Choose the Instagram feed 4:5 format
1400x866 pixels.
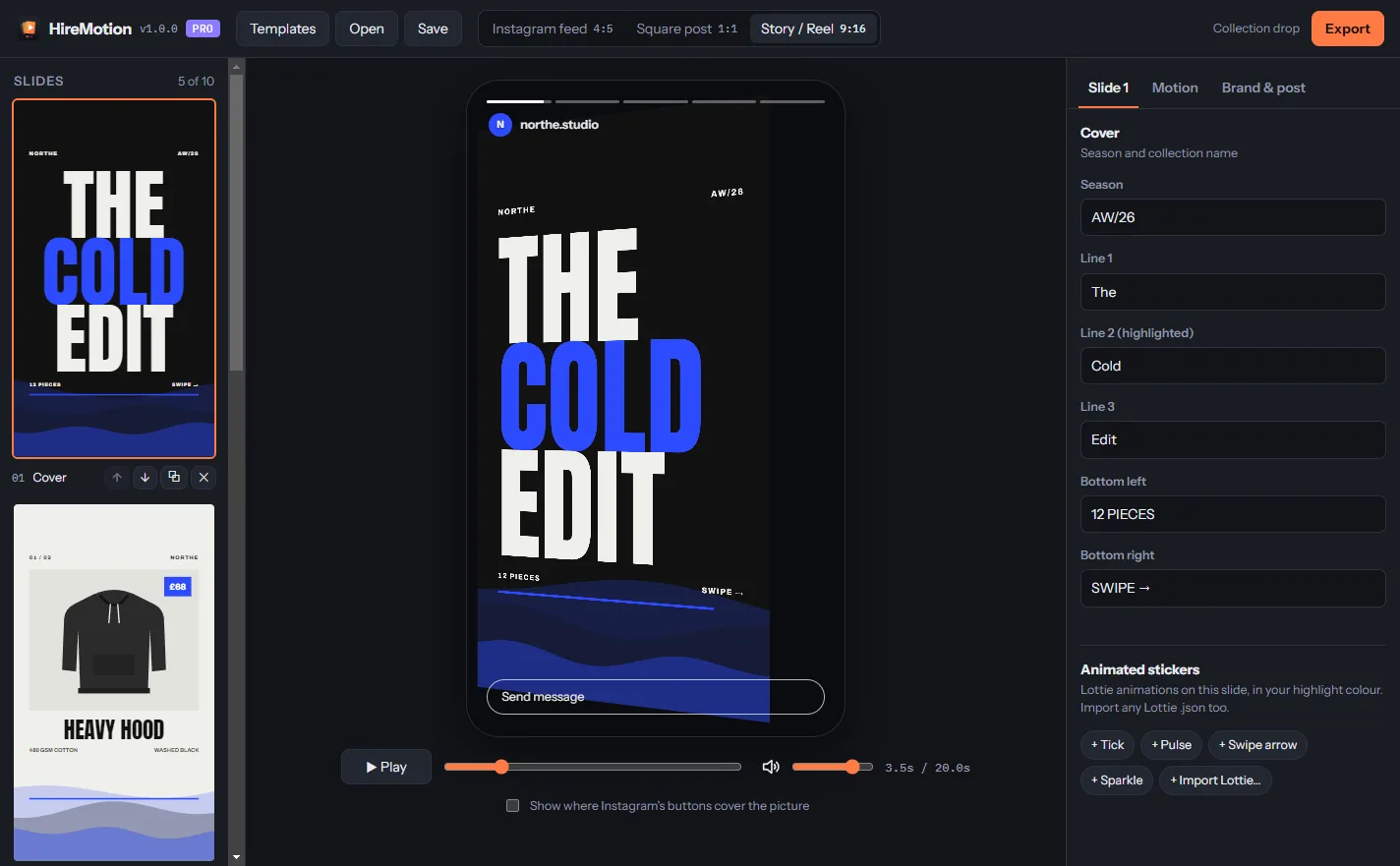tap(553, 29)
